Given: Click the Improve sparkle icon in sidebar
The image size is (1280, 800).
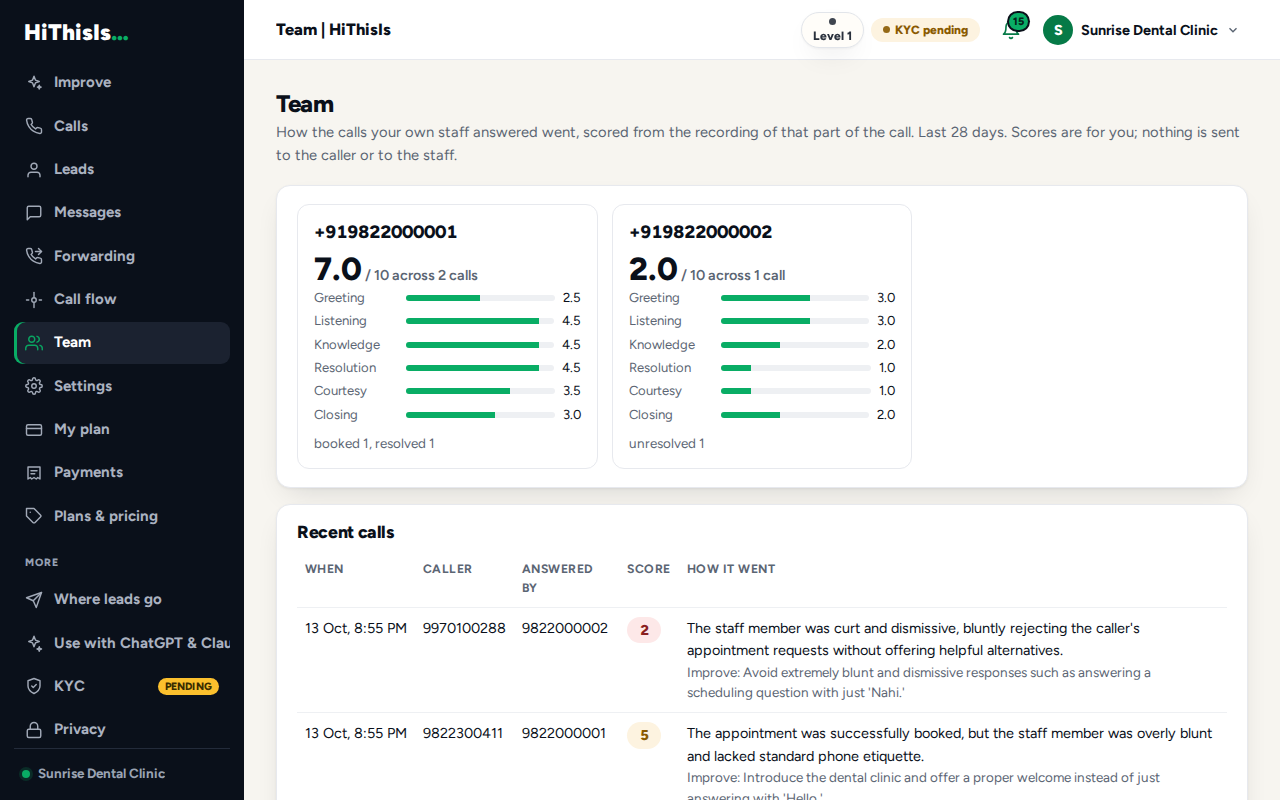Looking at the screenshot, I should click(x=34, y=83).
